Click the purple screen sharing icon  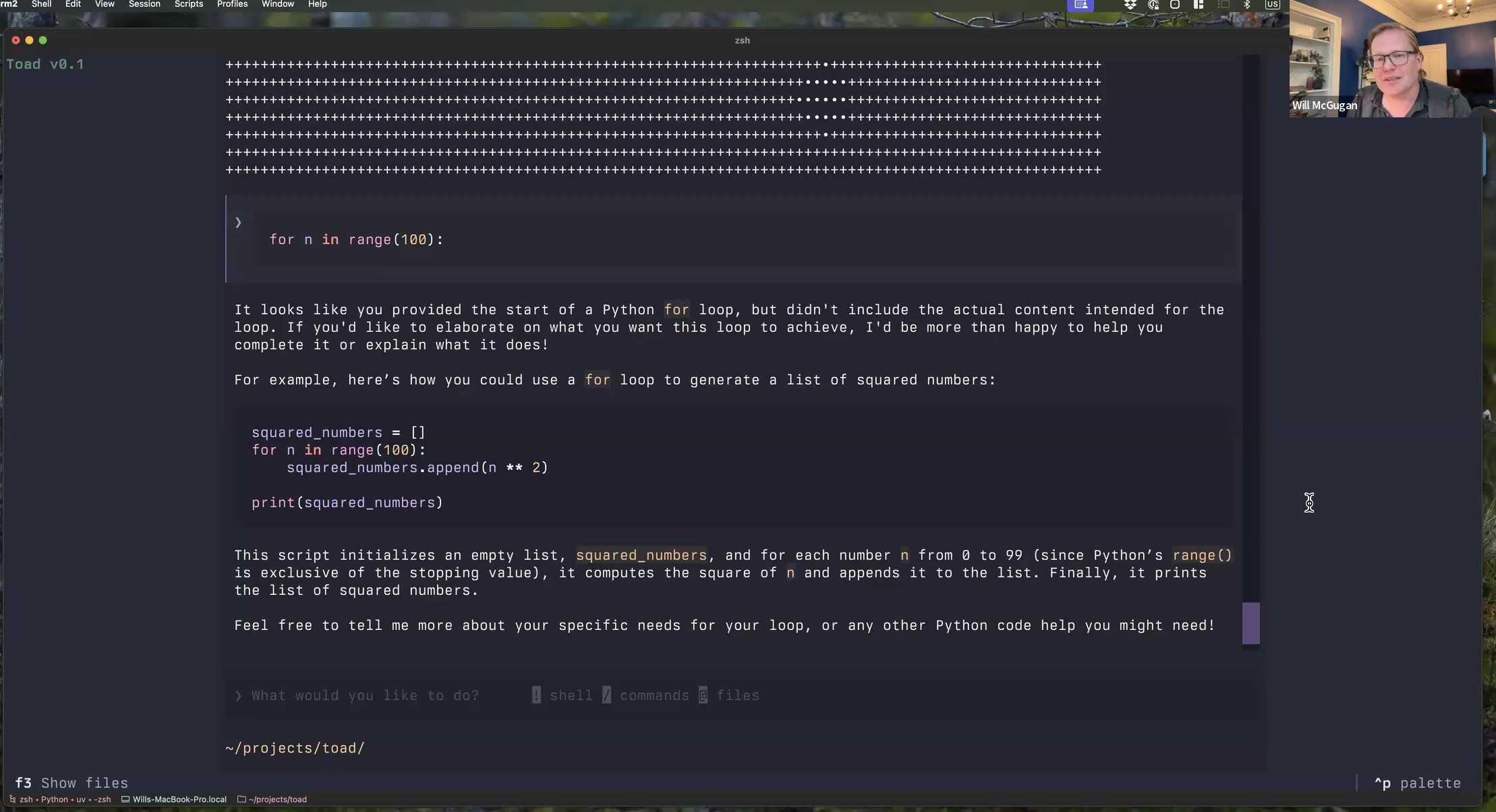1081,5
